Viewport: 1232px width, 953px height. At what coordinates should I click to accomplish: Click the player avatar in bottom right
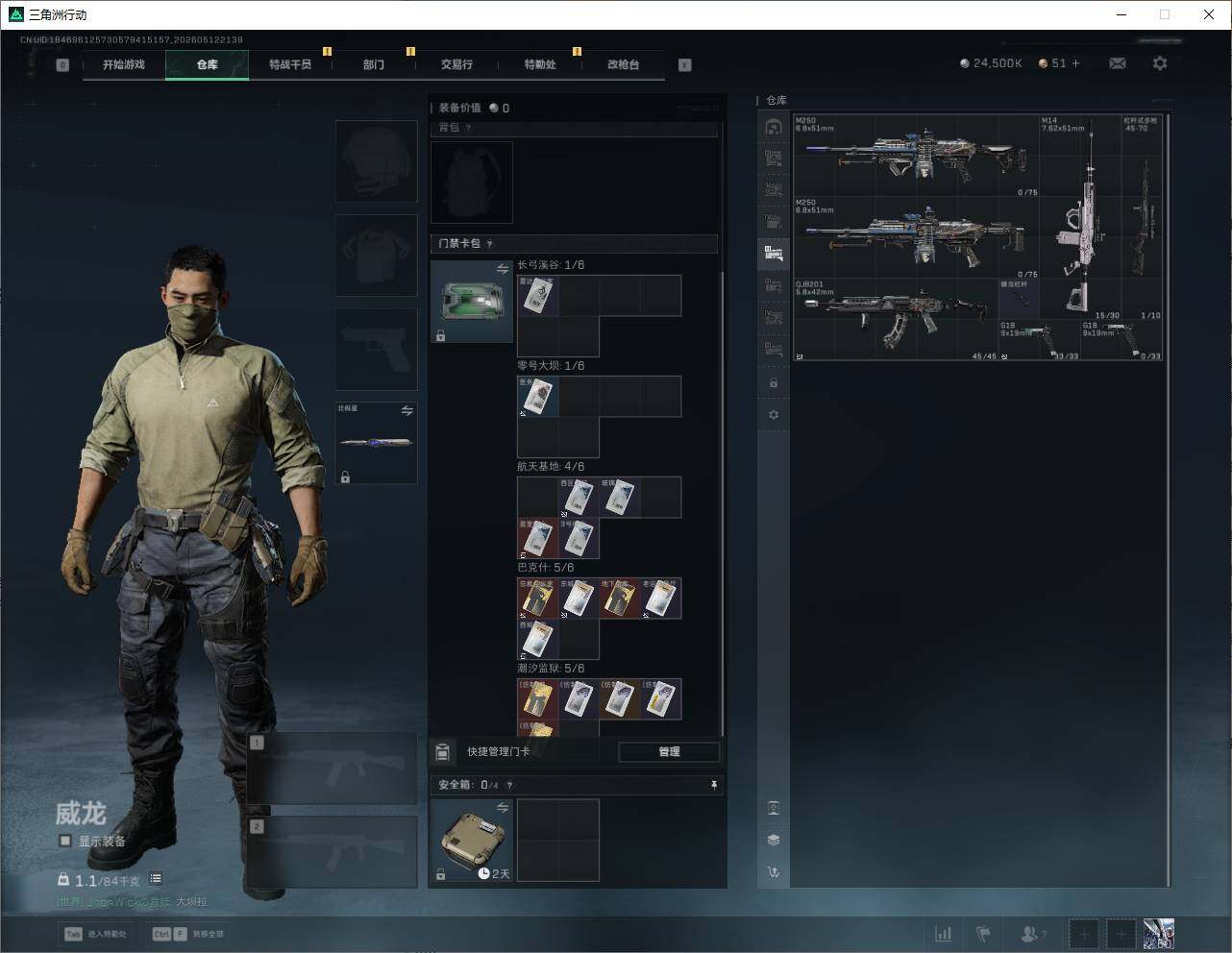[x=1159, y=934]
